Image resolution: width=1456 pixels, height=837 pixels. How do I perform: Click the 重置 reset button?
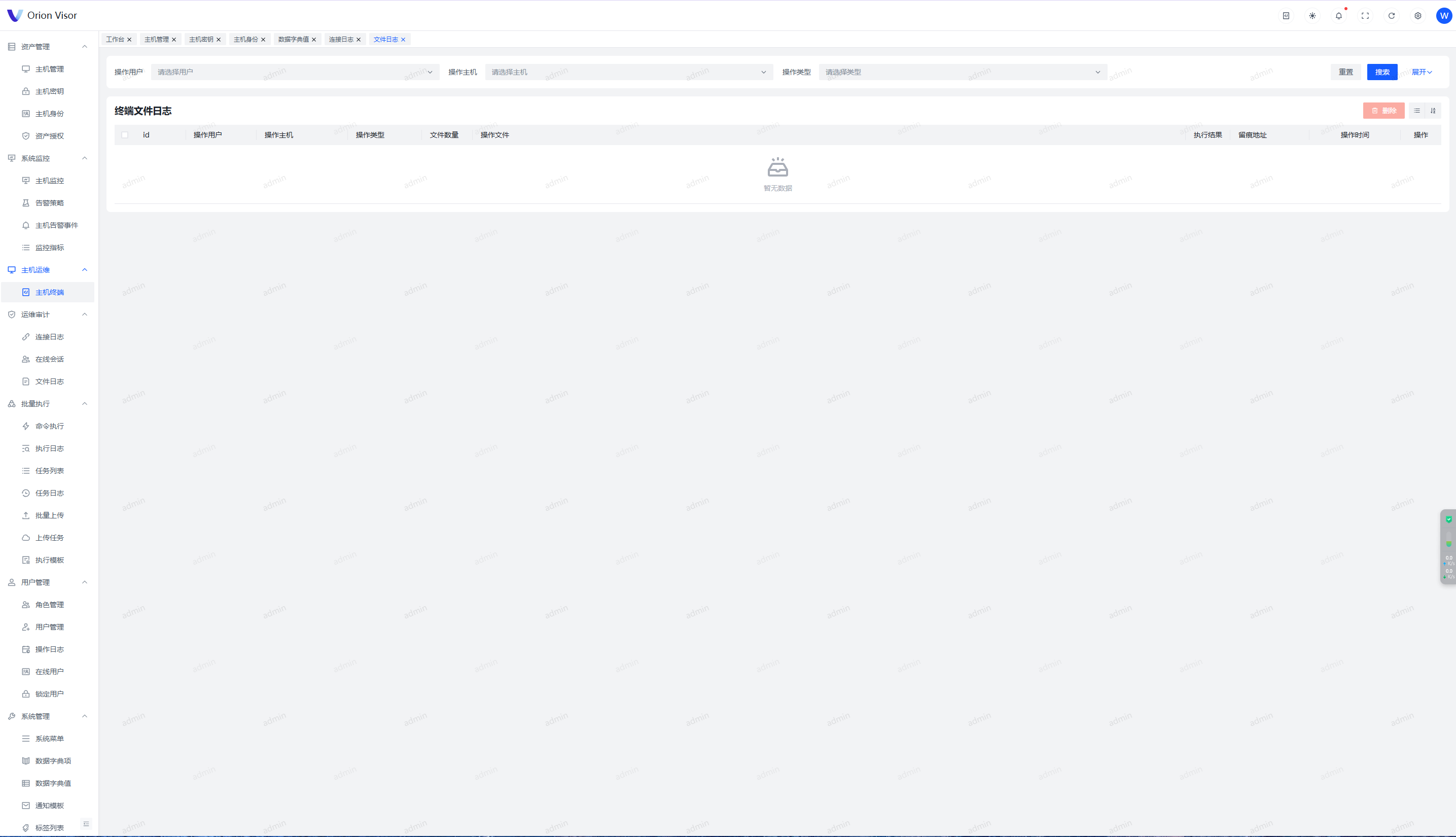pos(1345,72)
